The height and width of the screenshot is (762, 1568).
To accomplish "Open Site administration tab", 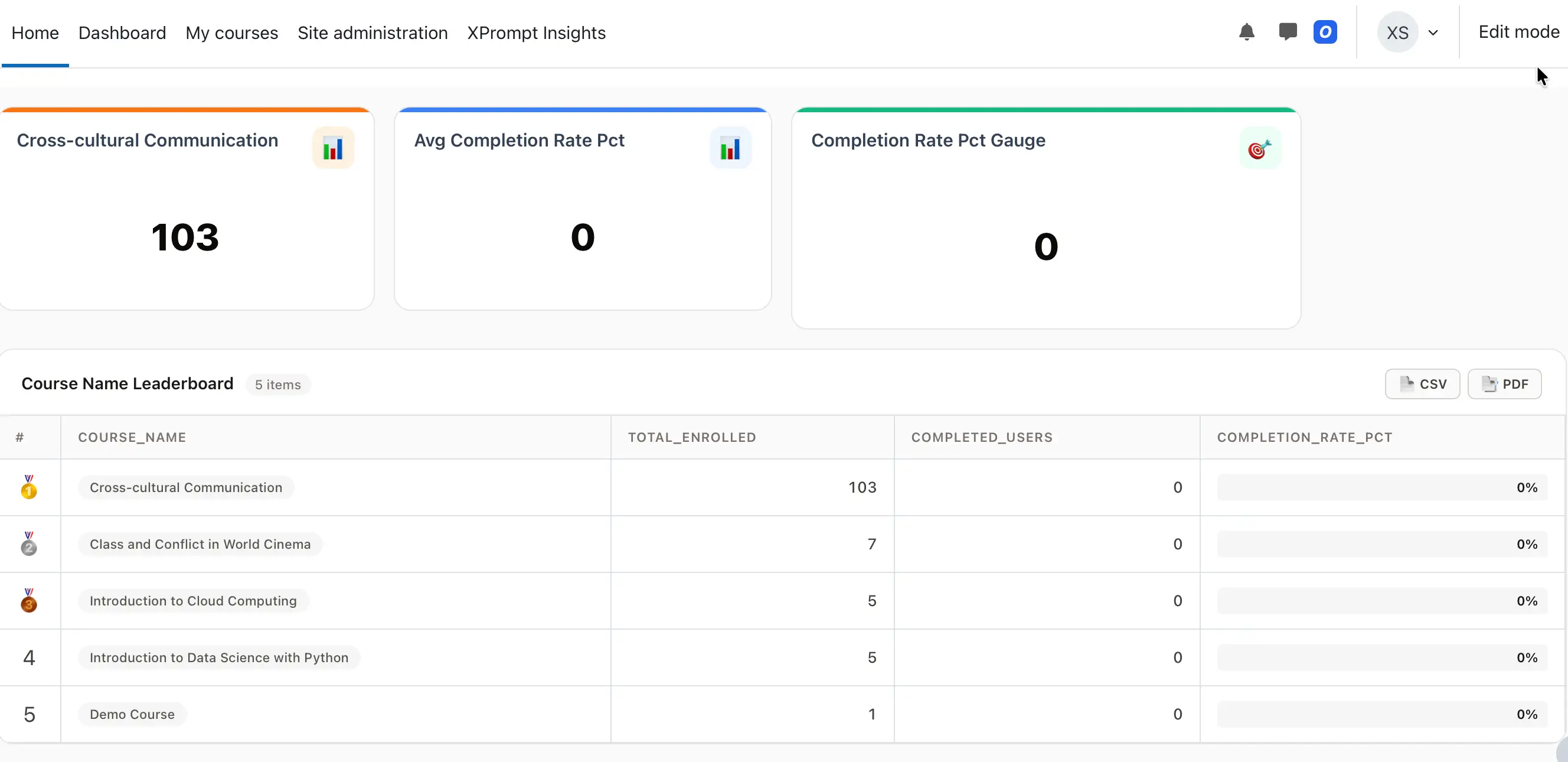I will pyautogui.click(x=373, y=33).
